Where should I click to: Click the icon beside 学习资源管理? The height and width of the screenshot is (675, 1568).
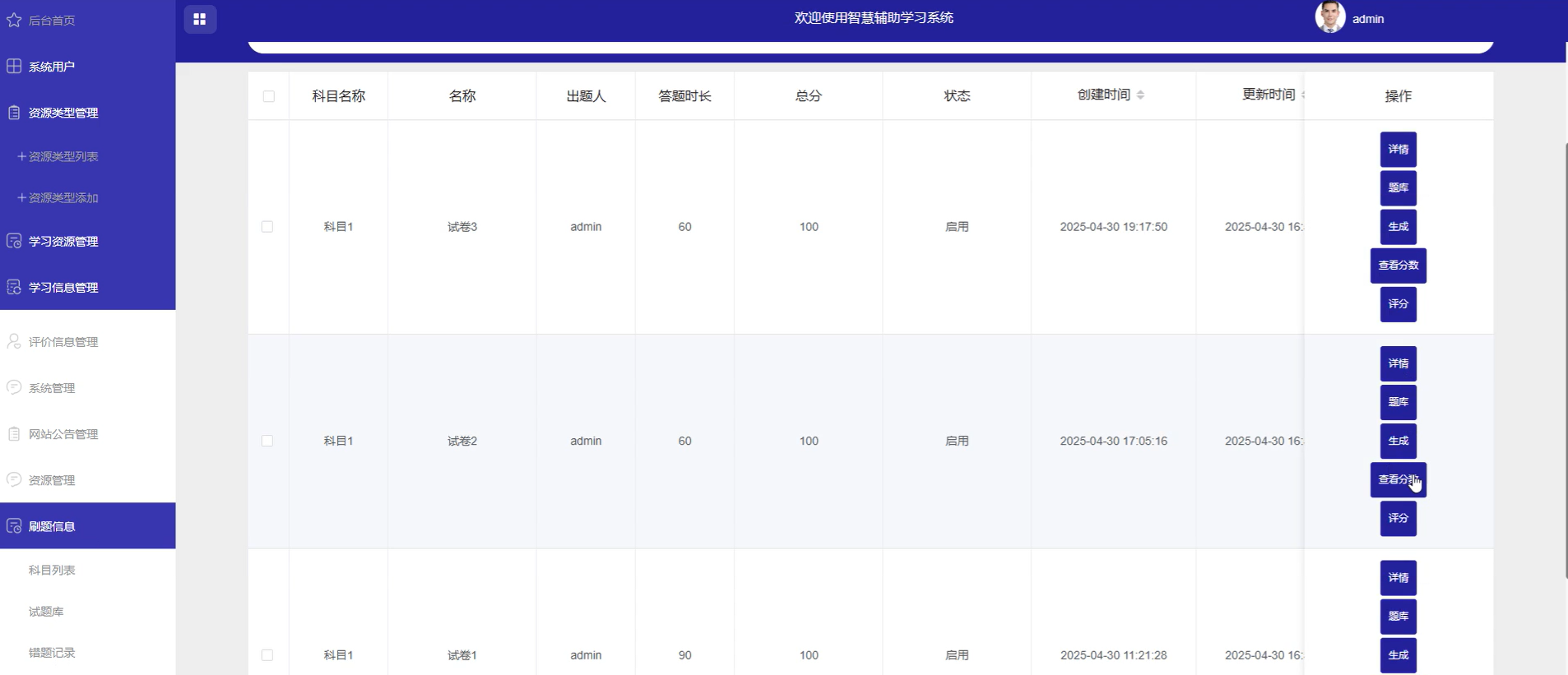point(14,241)
